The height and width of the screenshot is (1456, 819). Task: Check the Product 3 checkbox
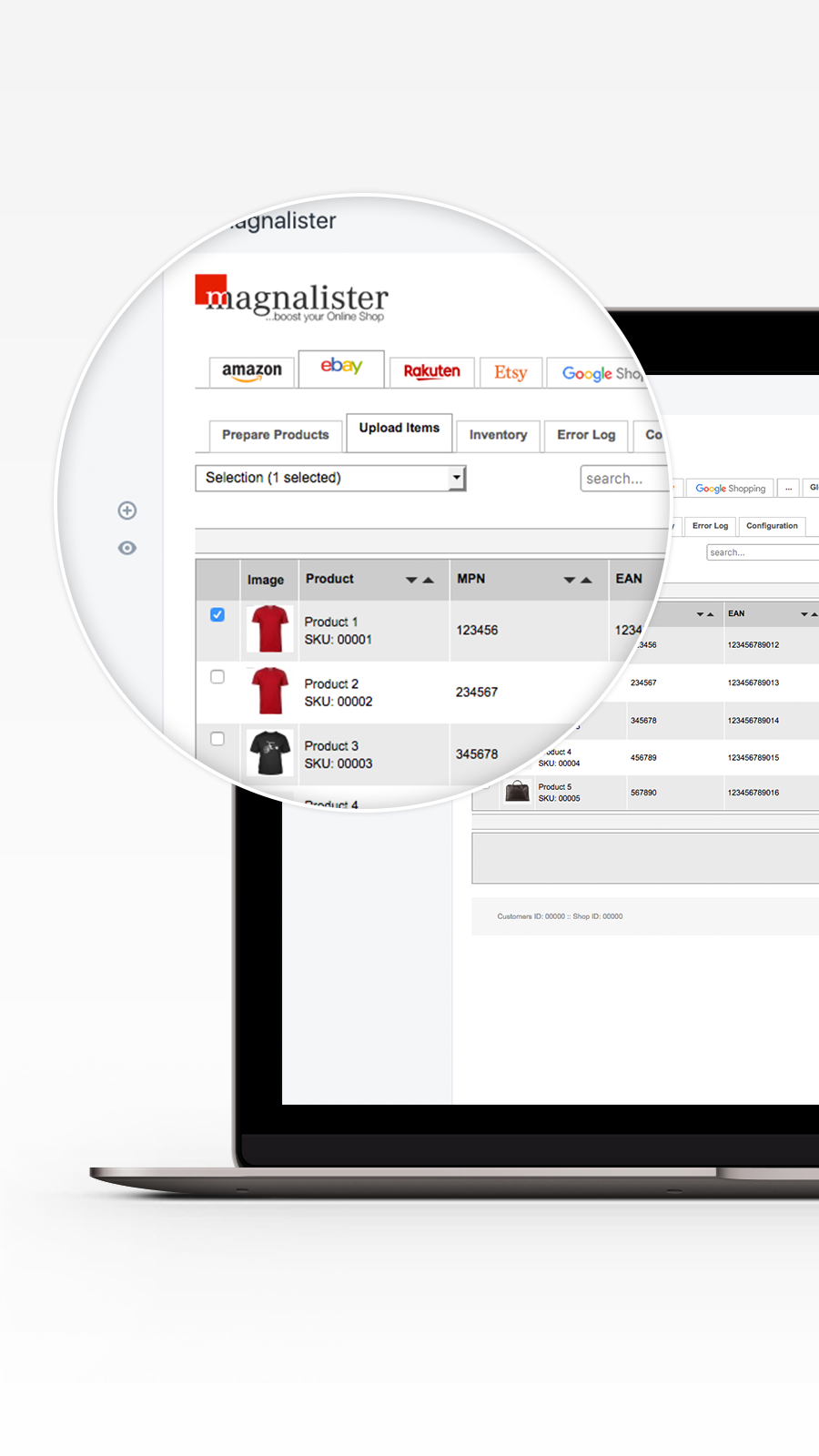point(217,738)
